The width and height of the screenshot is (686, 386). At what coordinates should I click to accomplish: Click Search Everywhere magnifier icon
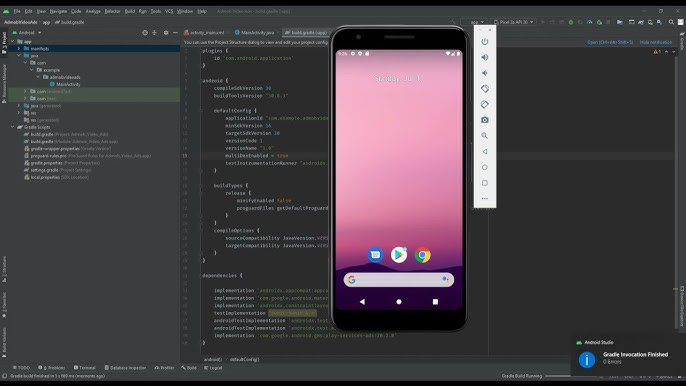671,22
